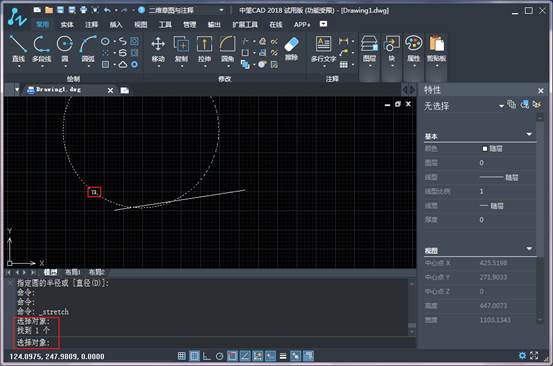Open the 多行文字 multiline text tool

[323, 49]
